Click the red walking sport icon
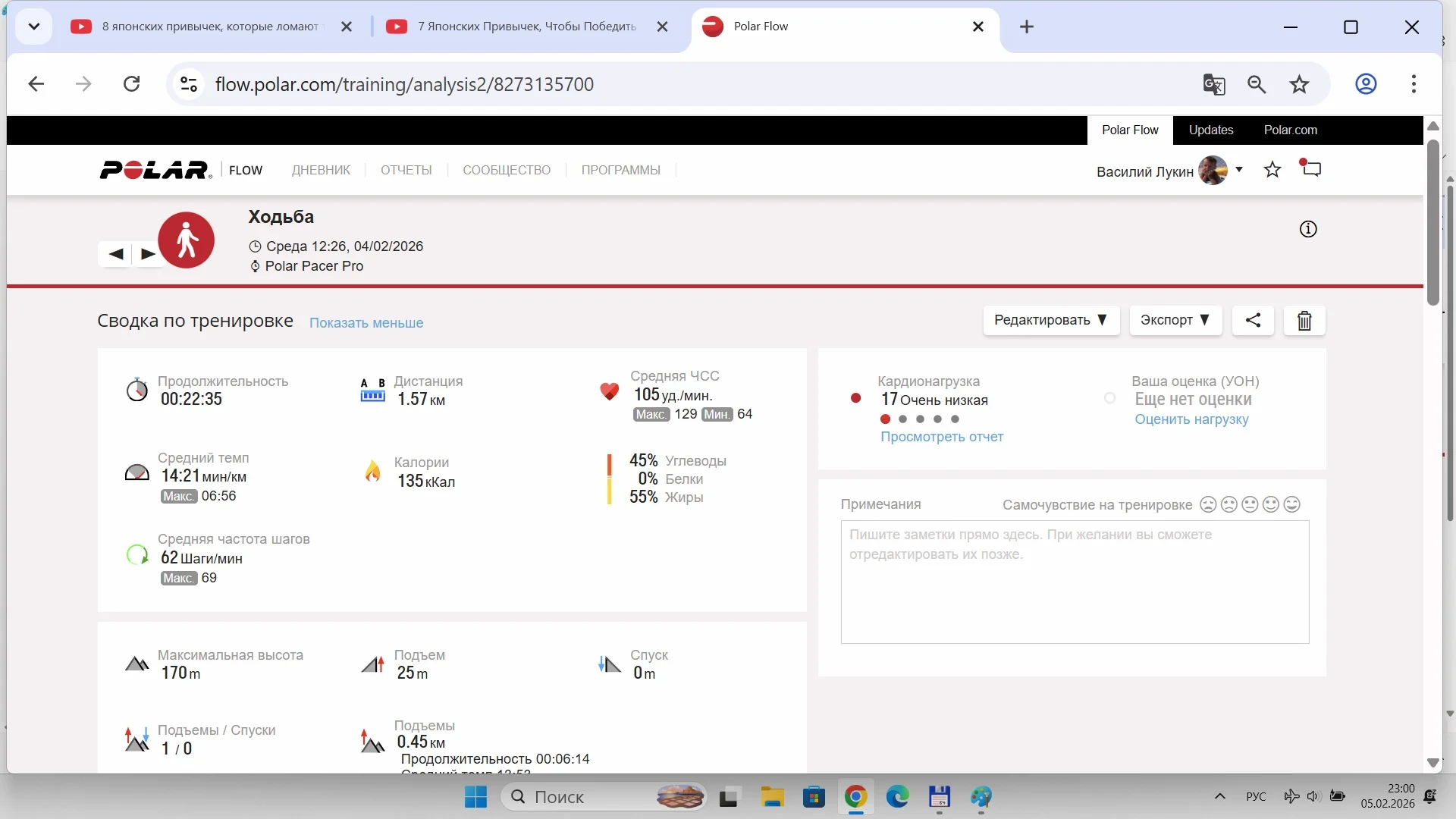 click(186, 240)
